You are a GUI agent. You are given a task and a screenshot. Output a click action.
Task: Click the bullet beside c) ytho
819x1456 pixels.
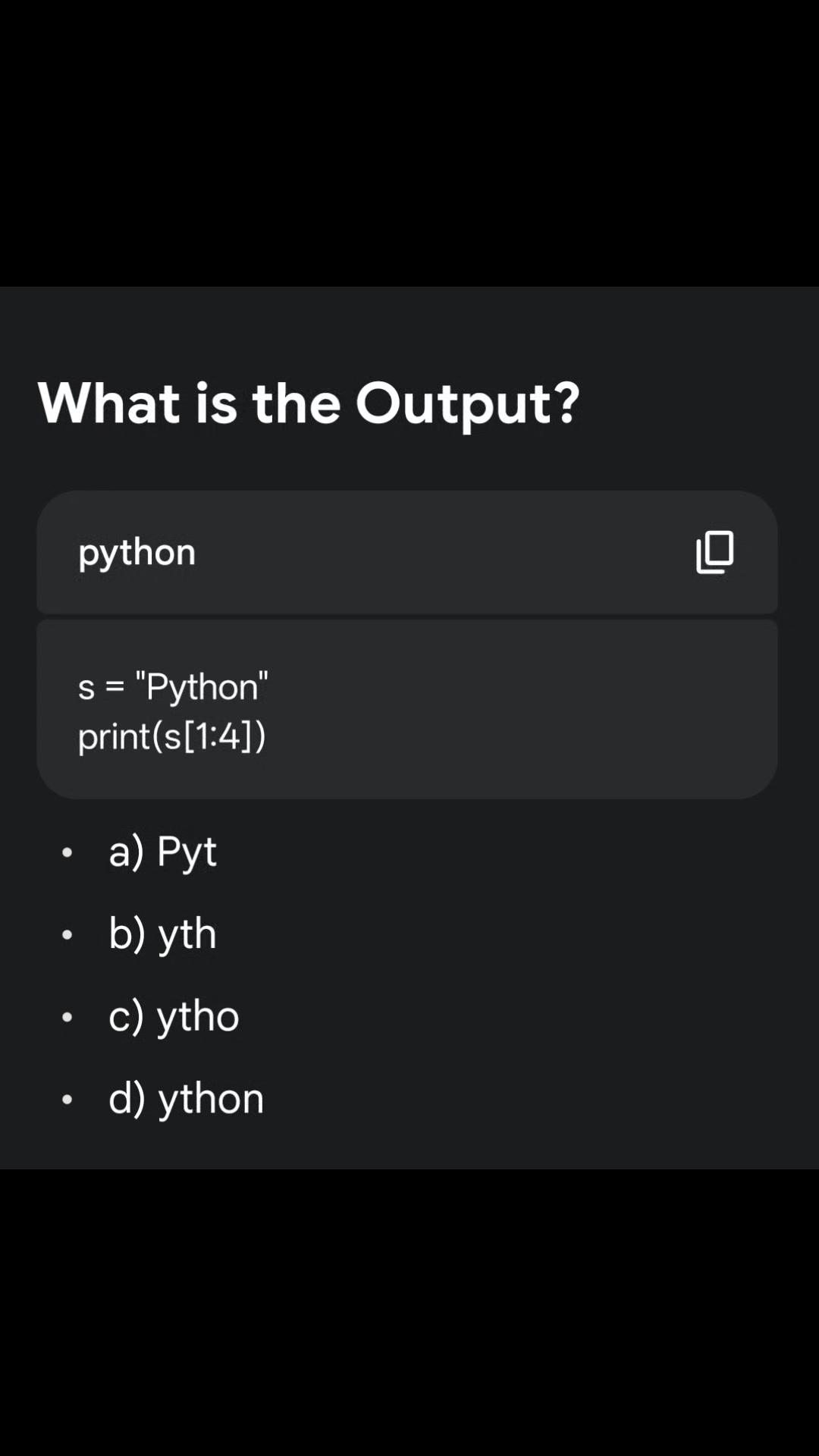pos(67,1017)
